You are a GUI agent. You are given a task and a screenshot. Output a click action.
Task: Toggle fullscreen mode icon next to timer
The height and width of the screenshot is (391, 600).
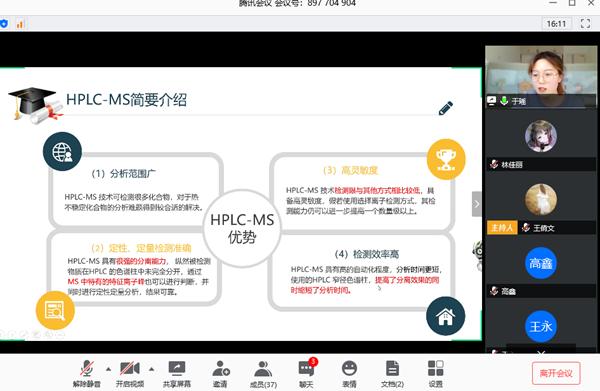[585, 24]
